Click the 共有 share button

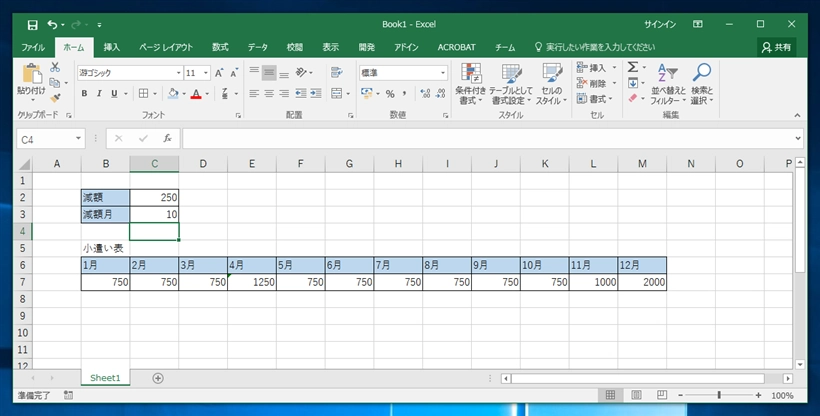pos(777,47)
